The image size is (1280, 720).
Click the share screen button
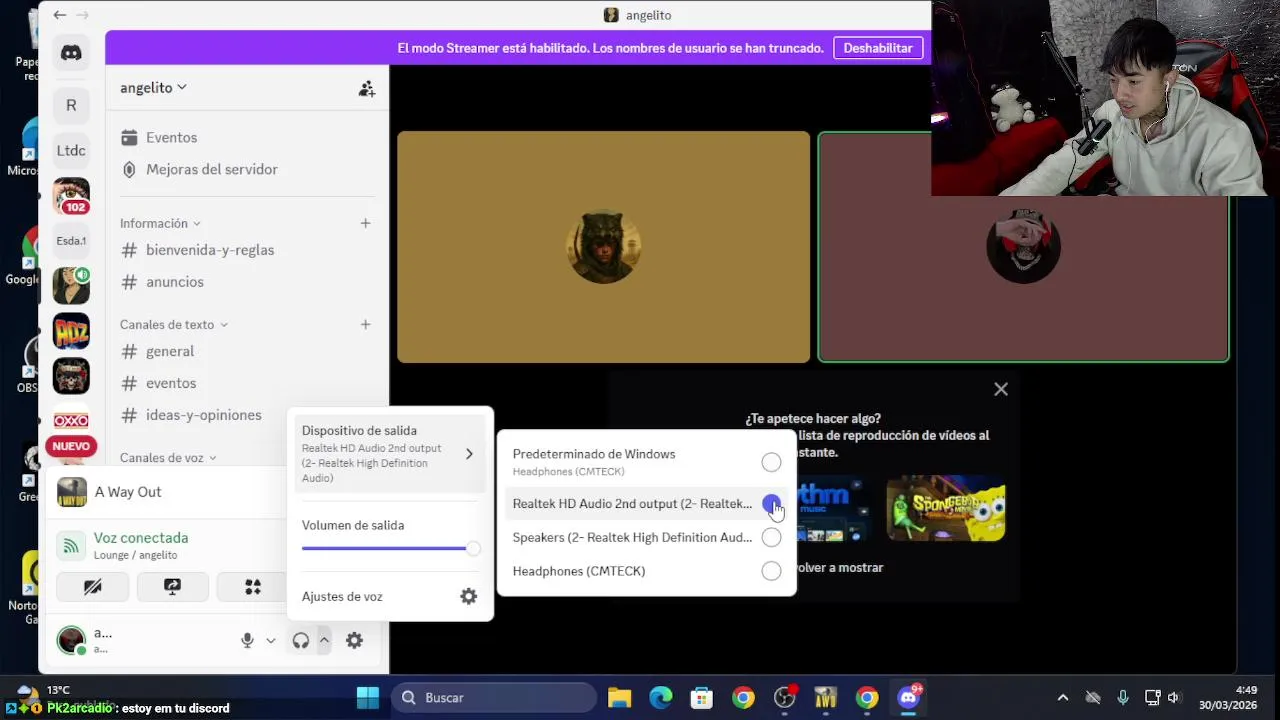pyautogui.click(x=172, y=587)
